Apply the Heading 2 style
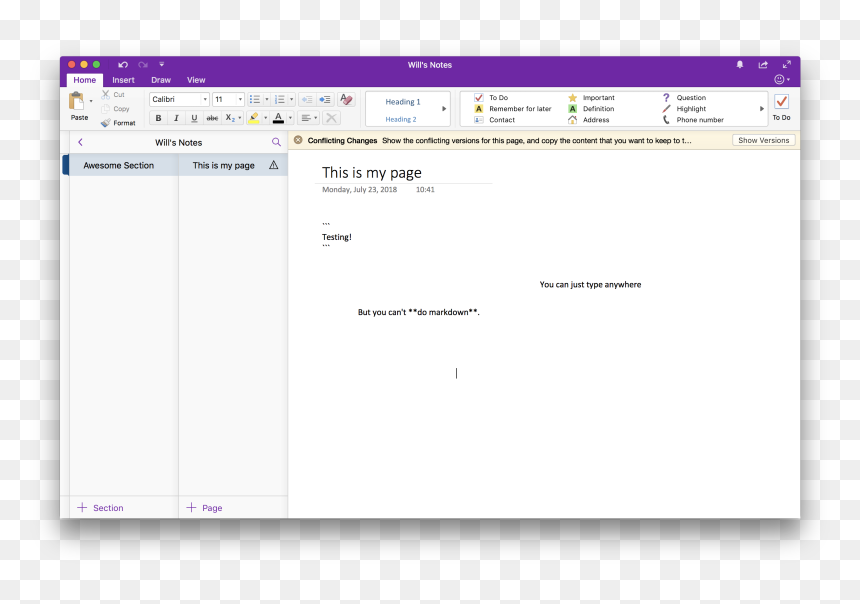The width and height of the screenshot is (860, 604). point(401,119)
